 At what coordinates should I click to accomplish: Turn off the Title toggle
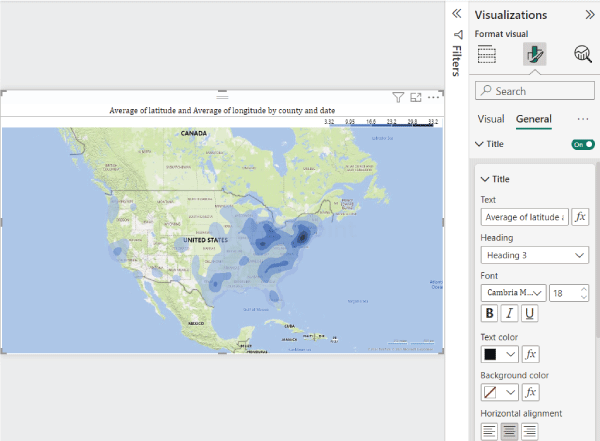[583, 144]
